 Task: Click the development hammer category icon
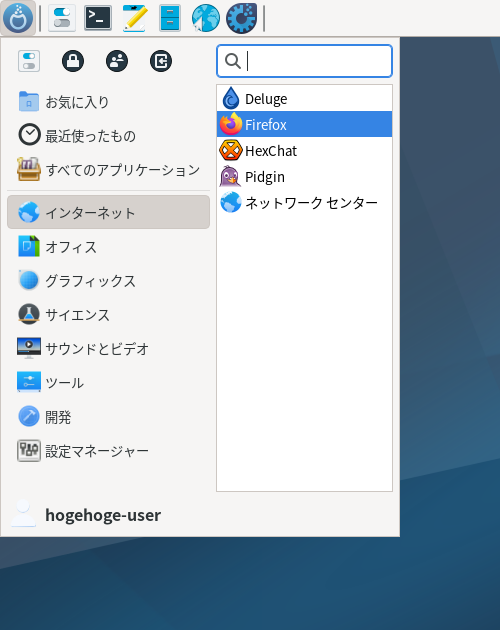point(29,416)
